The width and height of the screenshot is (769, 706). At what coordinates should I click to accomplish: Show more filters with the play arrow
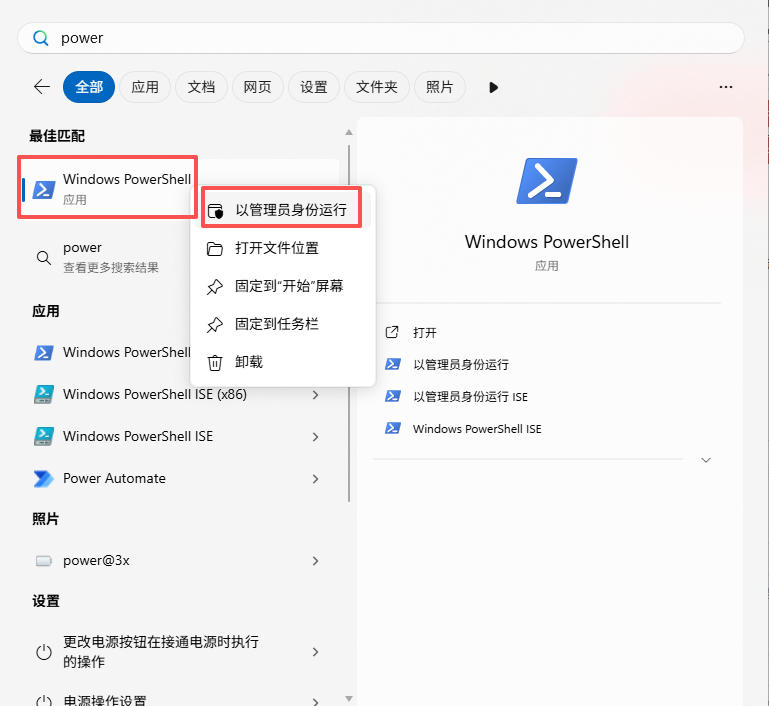(493, 87)
